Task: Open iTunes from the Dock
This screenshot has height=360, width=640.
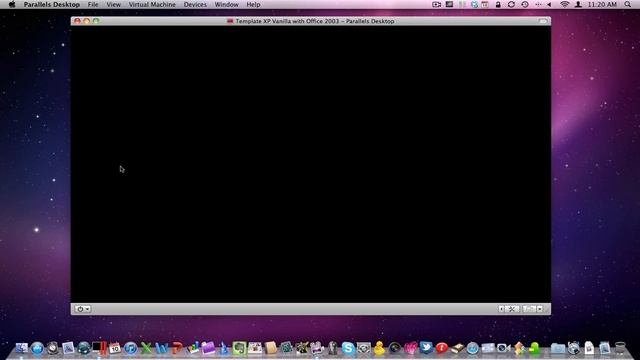Action: (x=130, y=348)
